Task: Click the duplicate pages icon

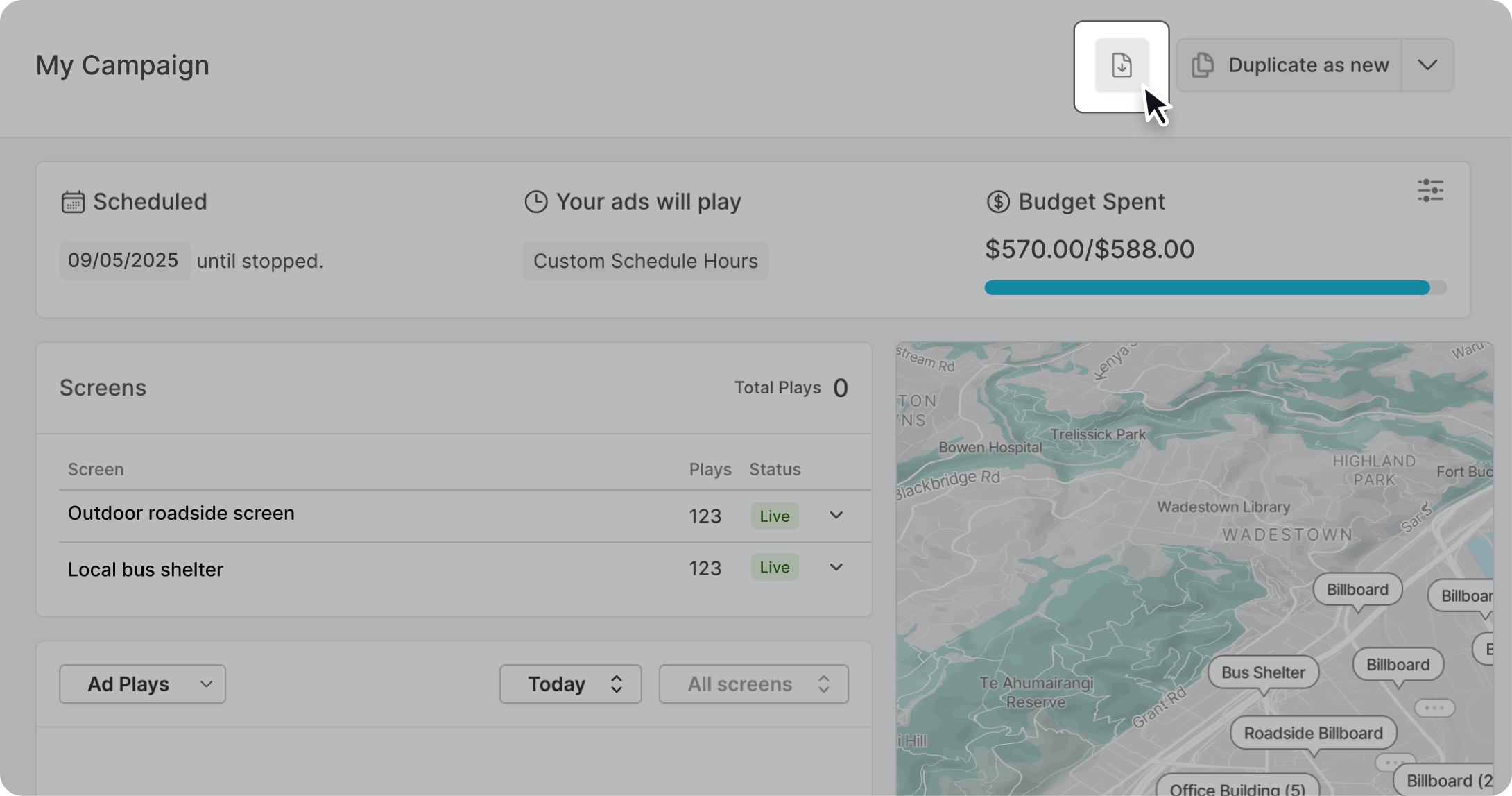Action: coord(1203,65)
